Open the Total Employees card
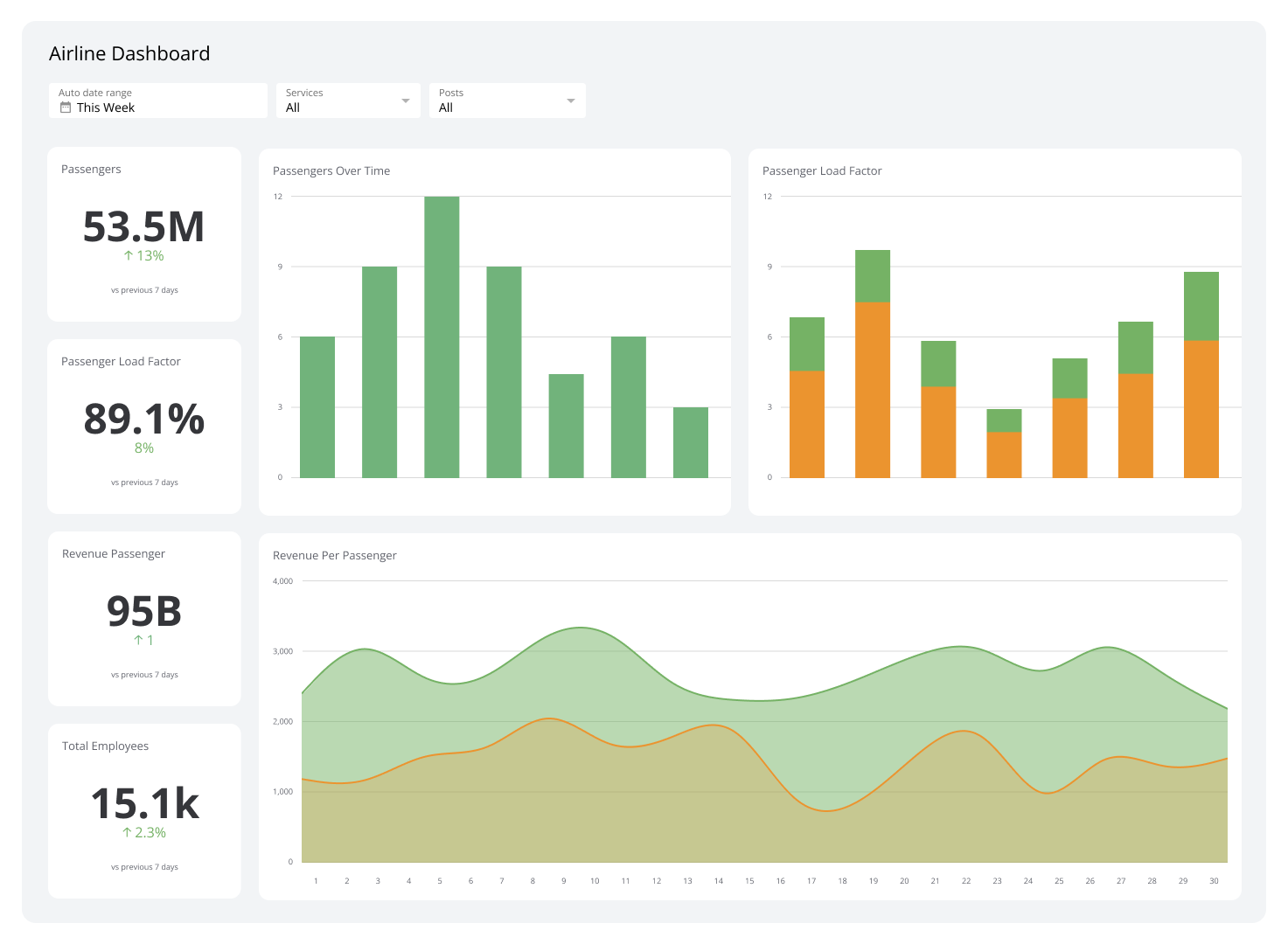 click(x=143, y=810)
